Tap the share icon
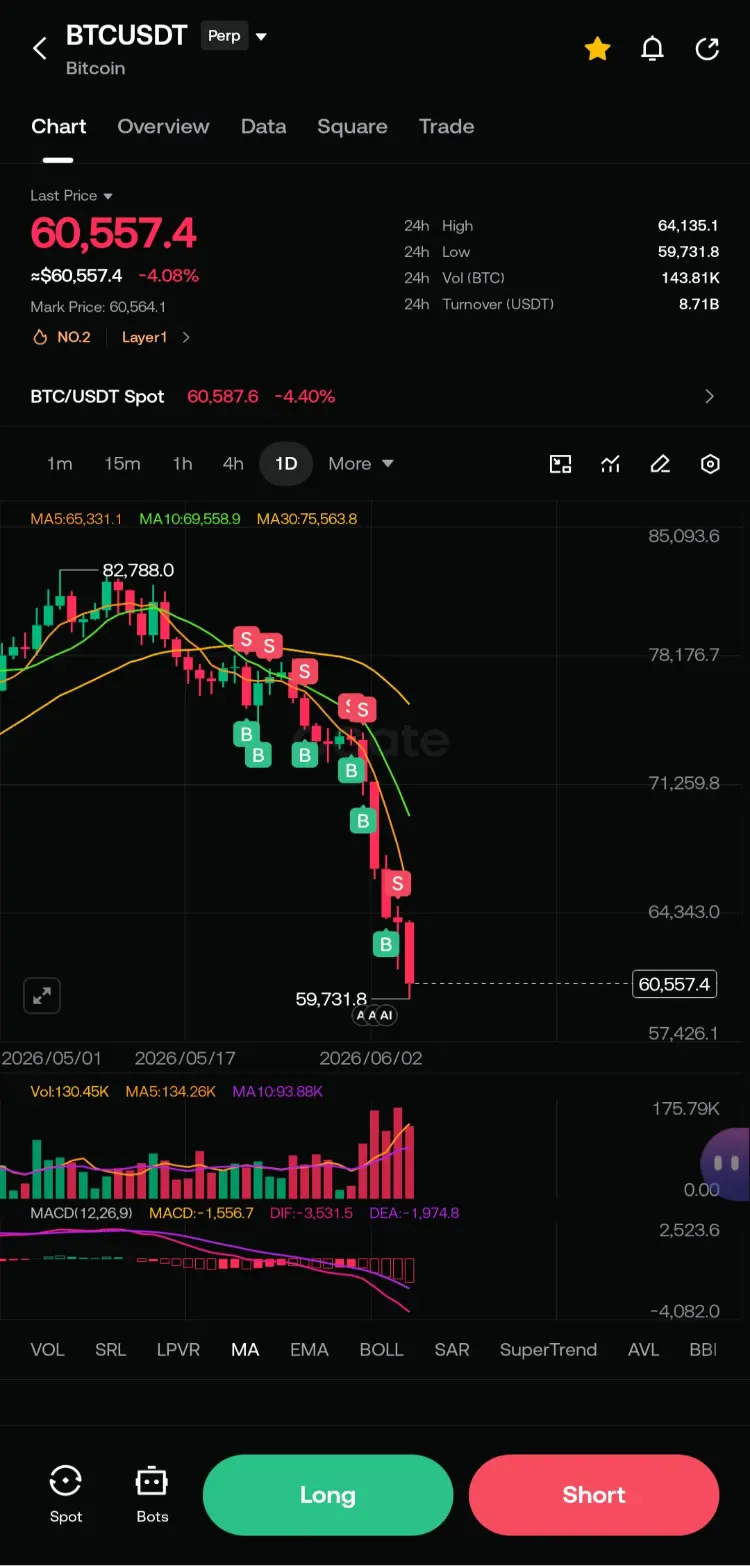The width and height of the screenshot is (750, 1566). [707, 48]
